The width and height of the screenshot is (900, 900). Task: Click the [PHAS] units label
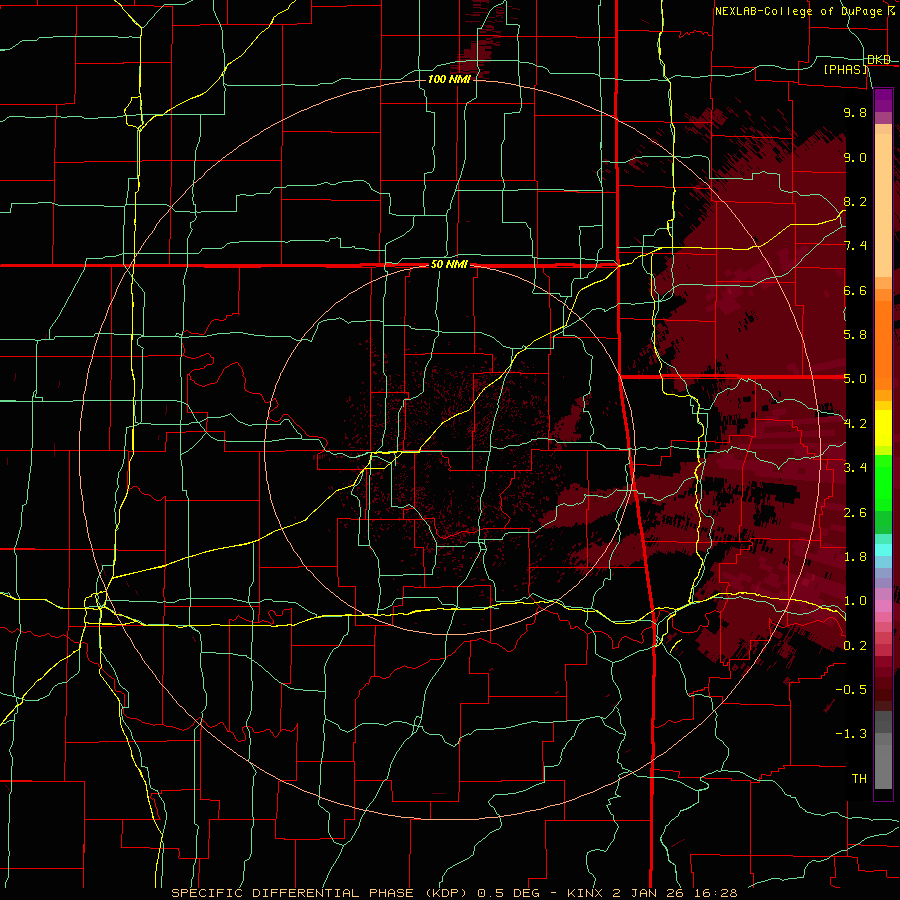tap(845, 70)
